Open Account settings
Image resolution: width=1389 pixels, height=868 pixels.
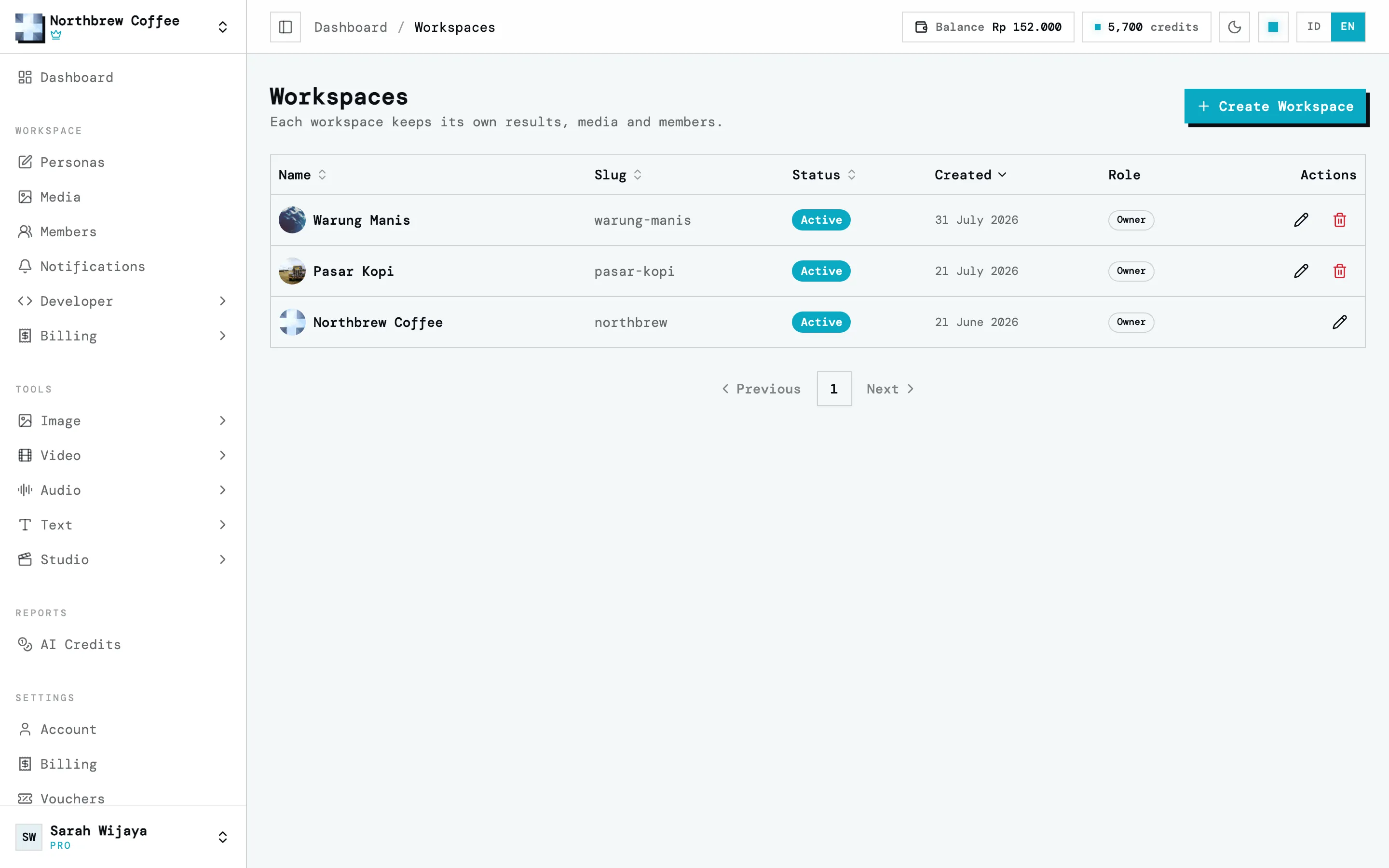pyautogui.click(x=123, y=729)
